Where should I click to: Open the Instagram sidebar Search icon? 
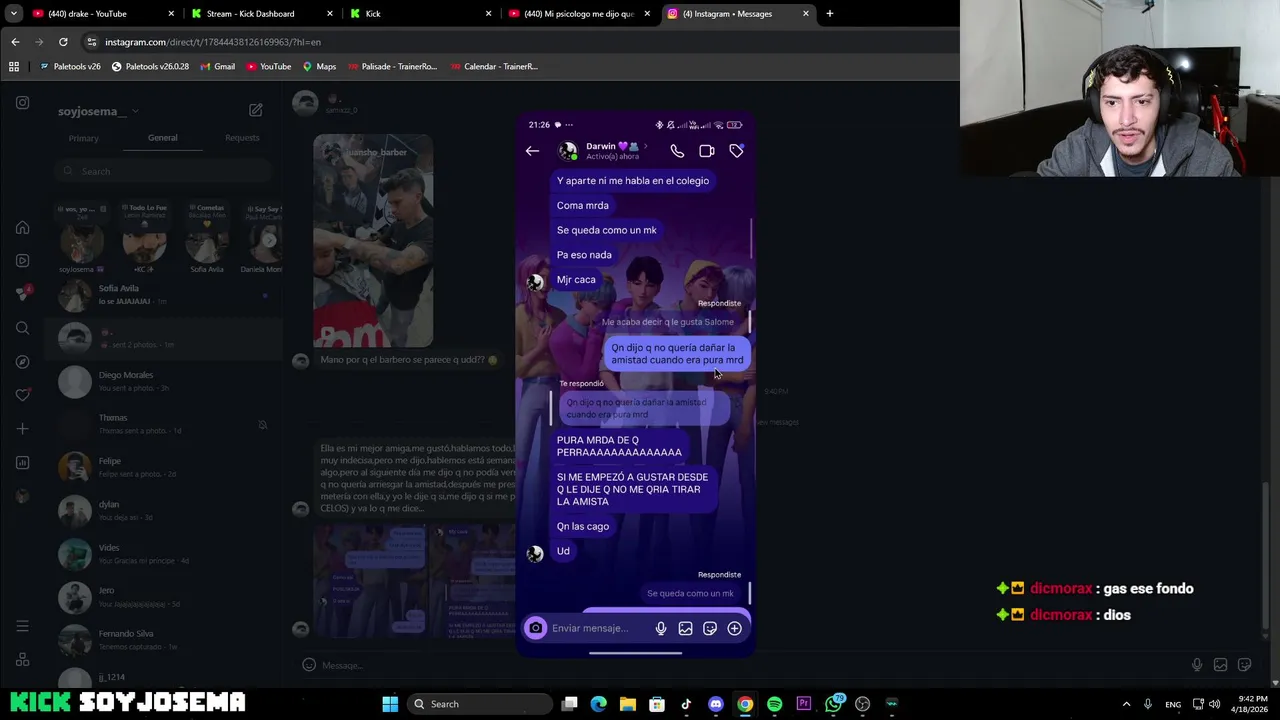[22, 328]
